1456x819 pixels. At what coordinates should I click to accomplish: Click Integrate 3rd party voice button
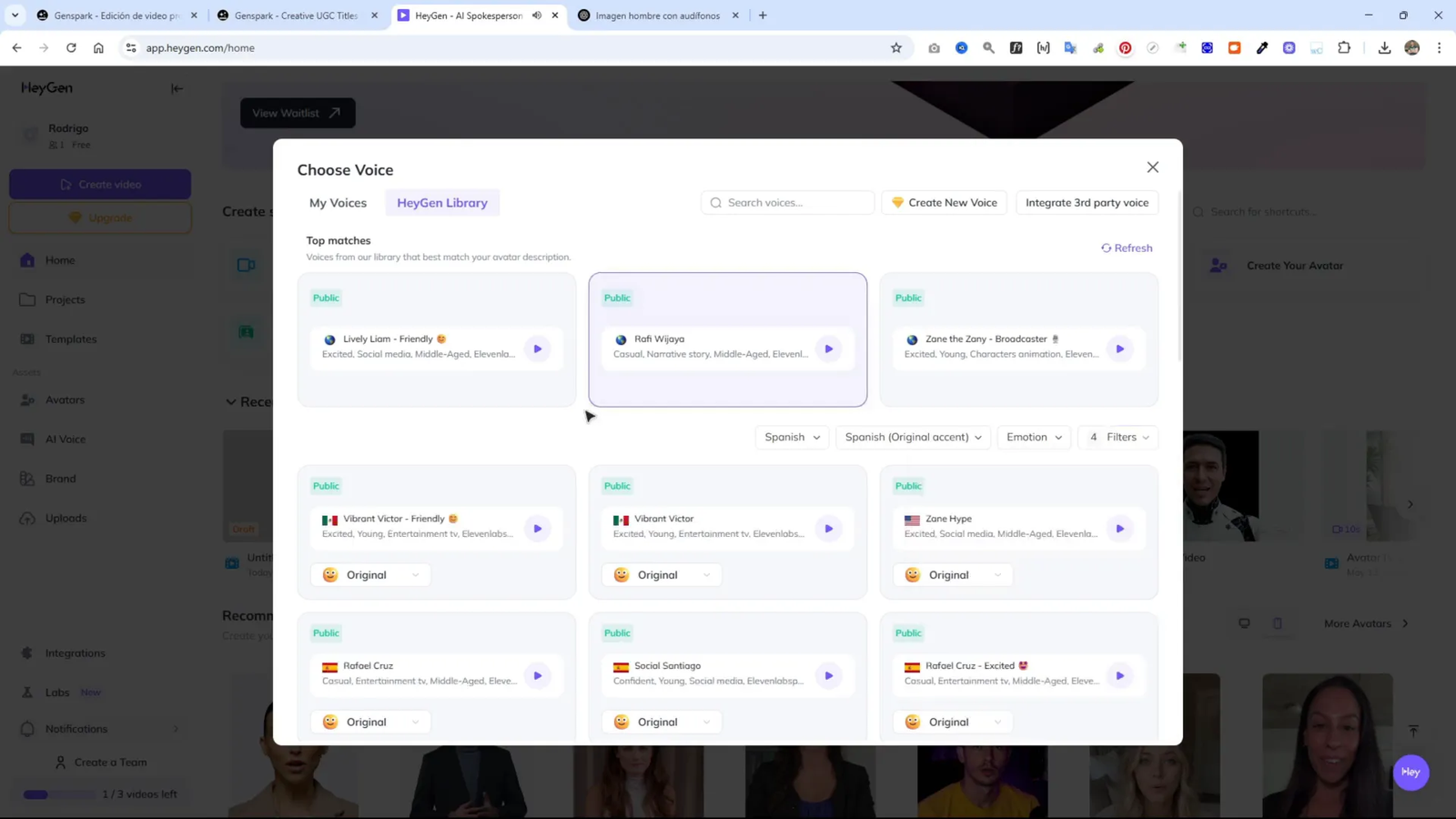(1087, 203)
